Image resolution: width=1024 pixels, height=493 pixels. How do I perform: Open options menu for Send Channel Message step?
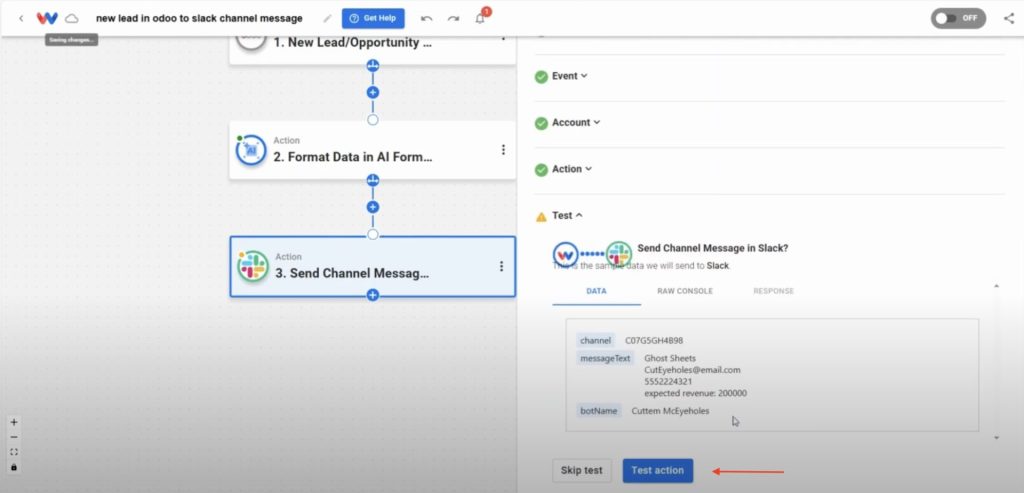click(502, 266)
